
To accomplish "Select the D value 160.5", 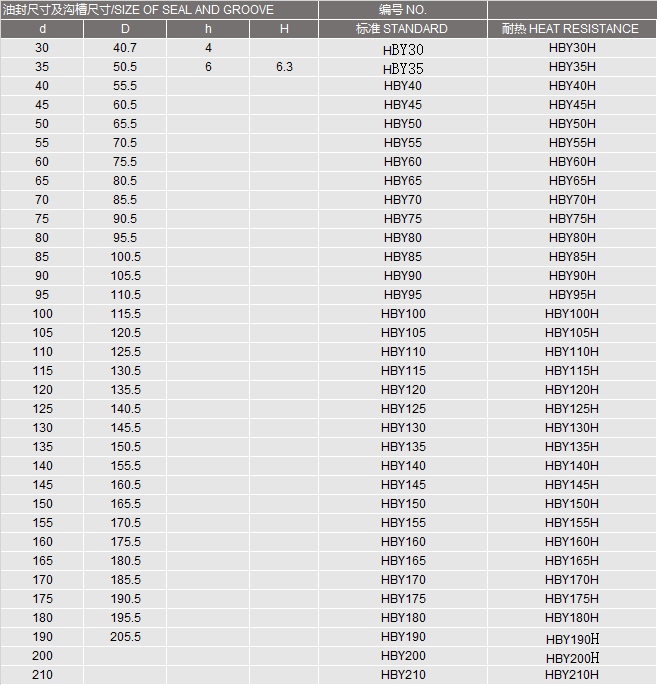I will tap(126, 485).
